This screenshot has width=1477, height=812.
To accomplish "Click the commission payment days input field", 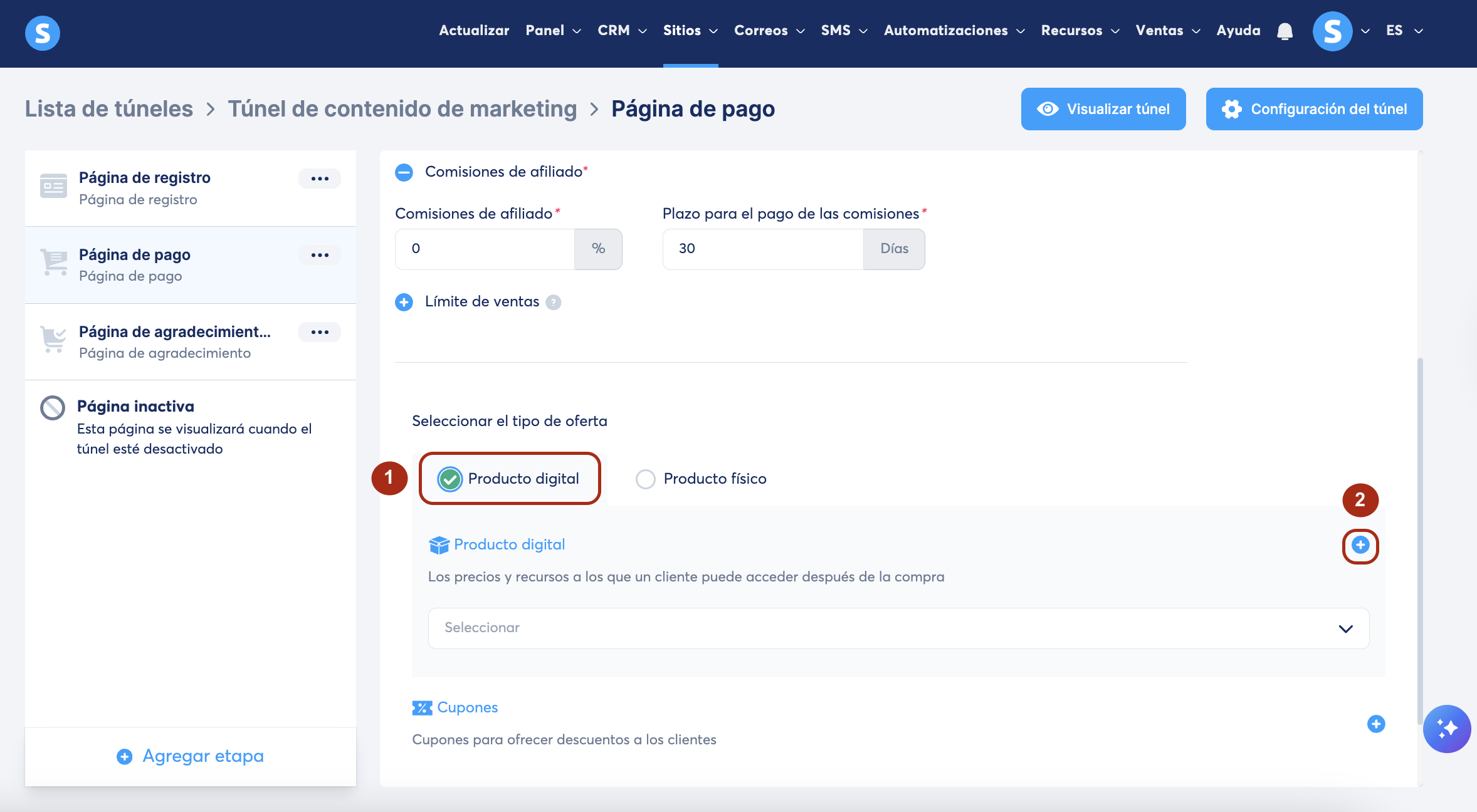I will pyautogui.click(x=762, y=249).
